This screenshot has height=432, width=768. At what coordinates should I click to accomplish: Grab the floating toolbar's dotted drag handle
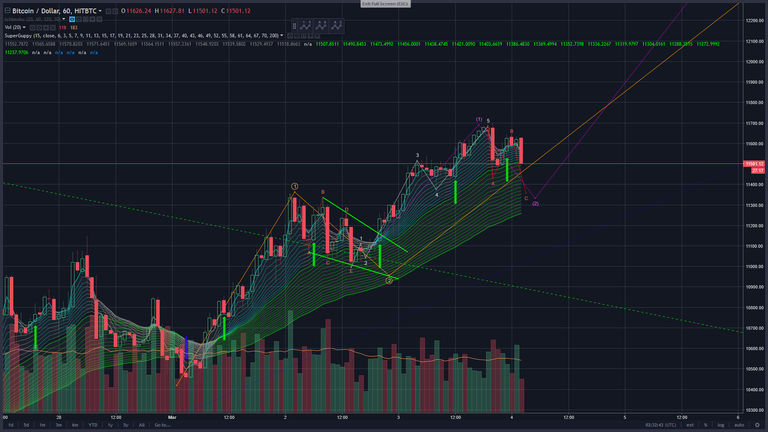click(294, 26)
